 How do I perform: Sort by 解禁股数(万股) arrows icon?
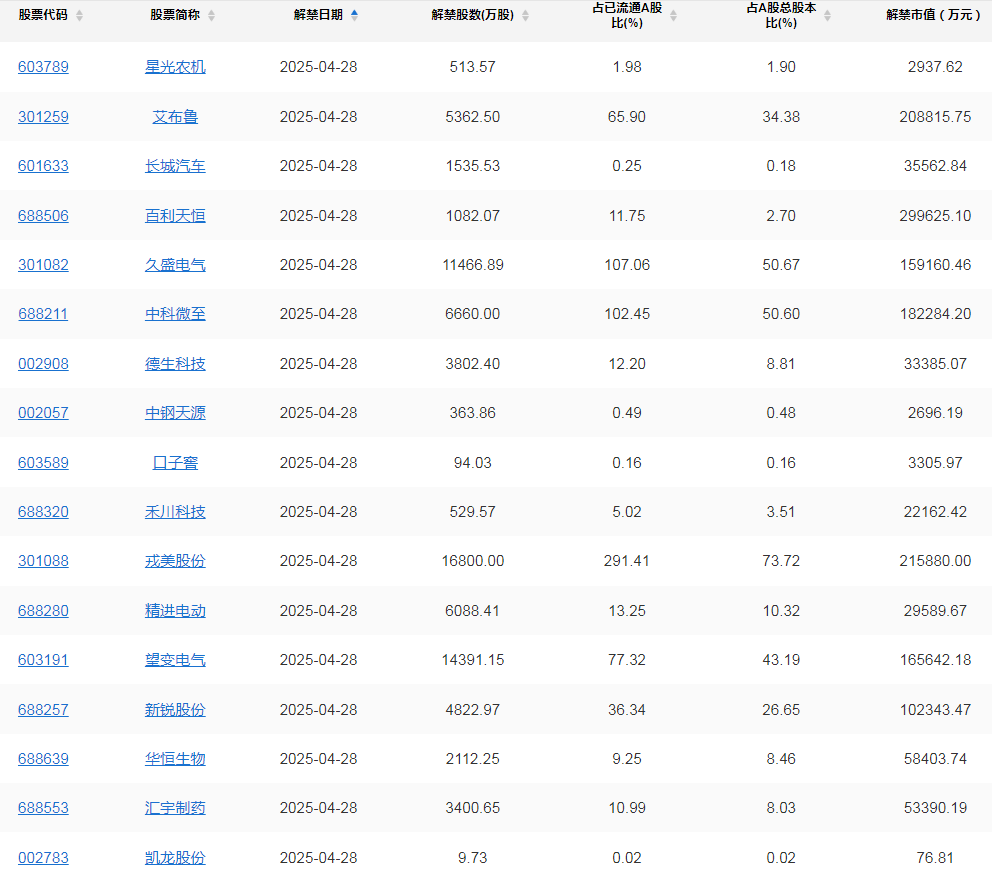click(525, 16)
